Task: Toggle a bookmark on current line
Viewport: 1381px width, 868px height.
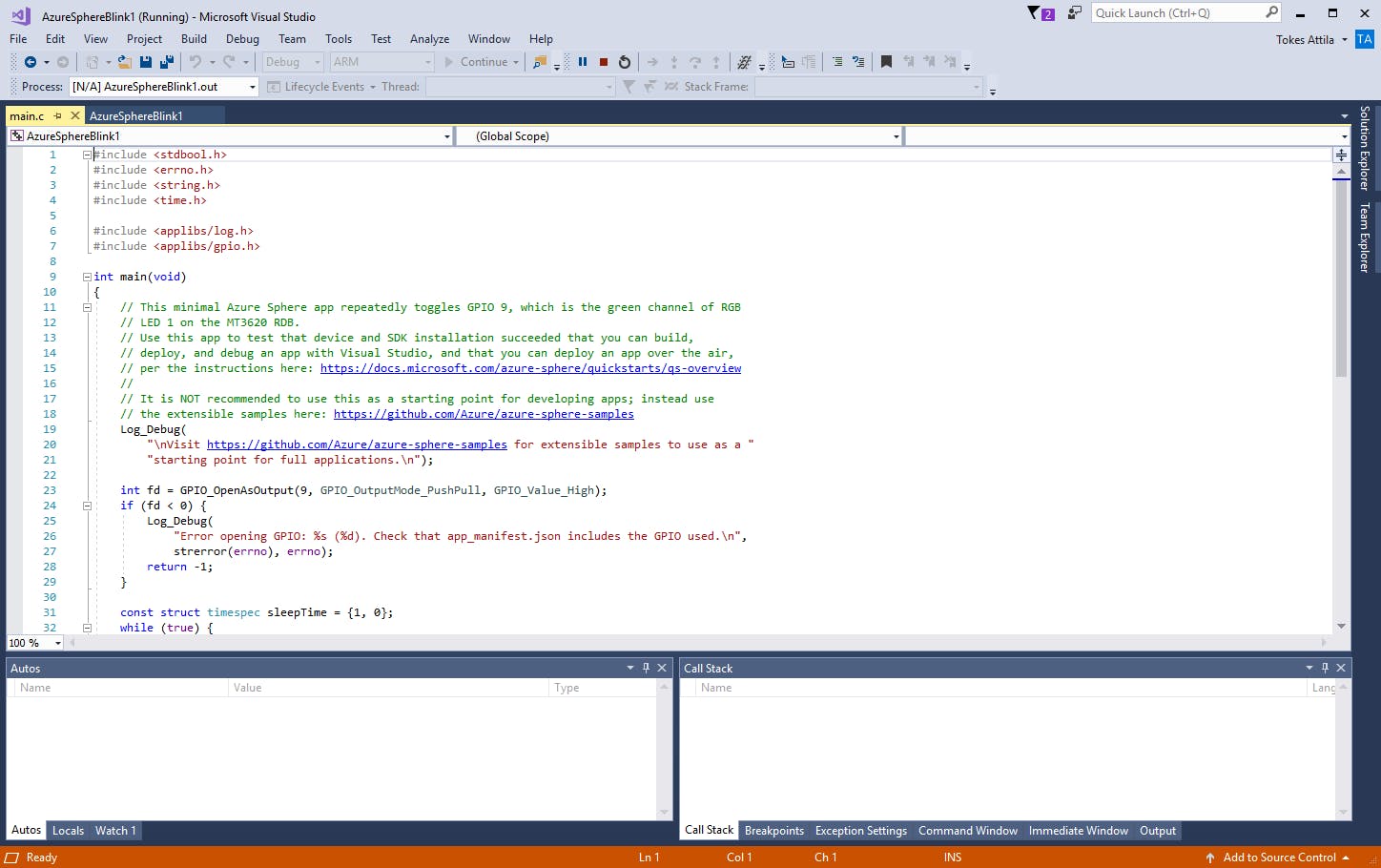Action: (x=887, y=62)
